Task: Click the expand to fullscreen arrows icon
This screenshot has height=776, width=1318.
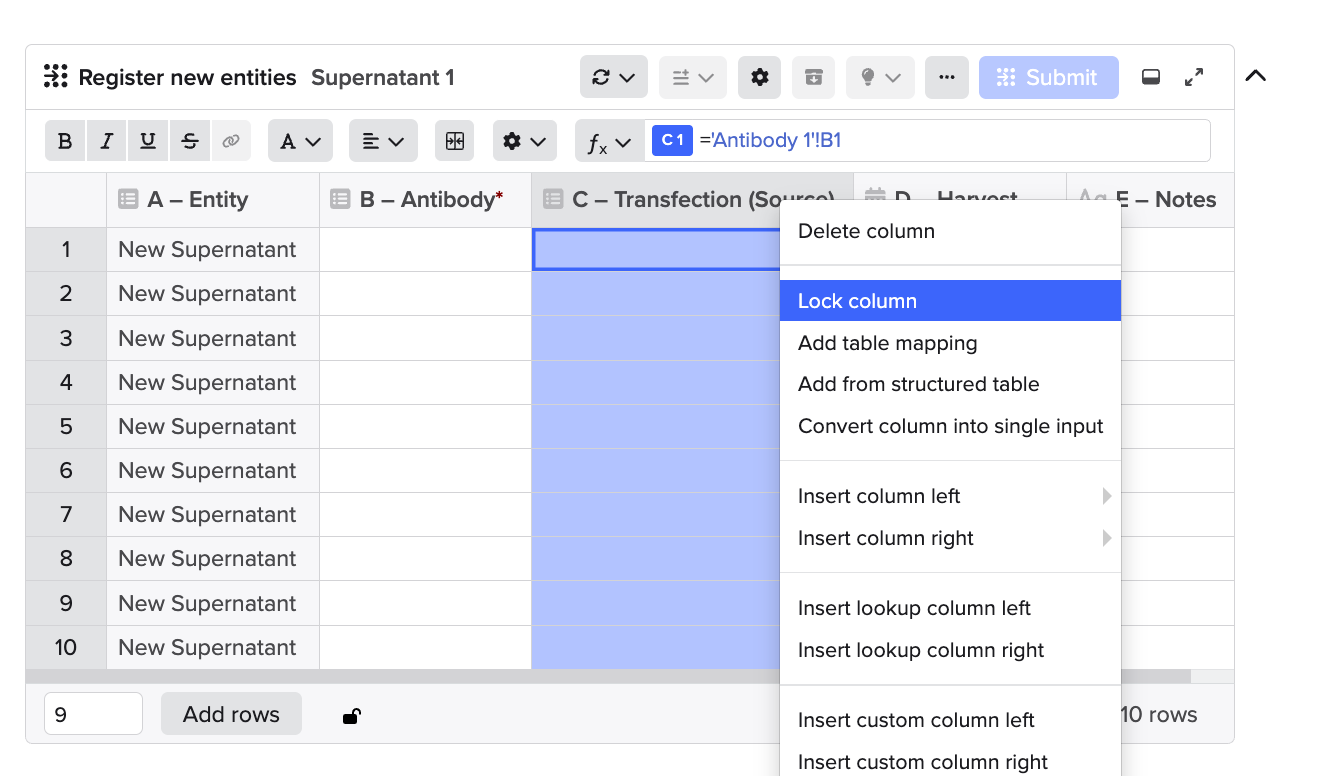Action: click(x=1194, y=75)
